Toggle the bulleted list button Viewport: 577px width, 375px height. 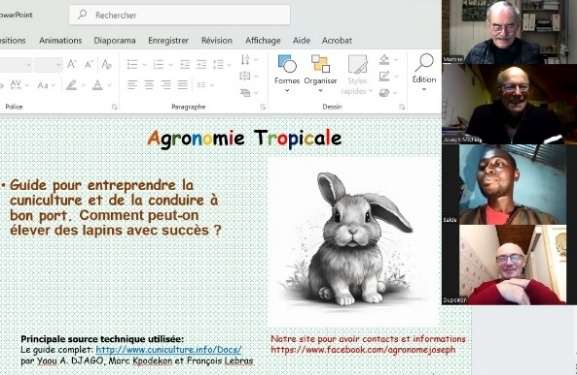click(x=132, y=65)
